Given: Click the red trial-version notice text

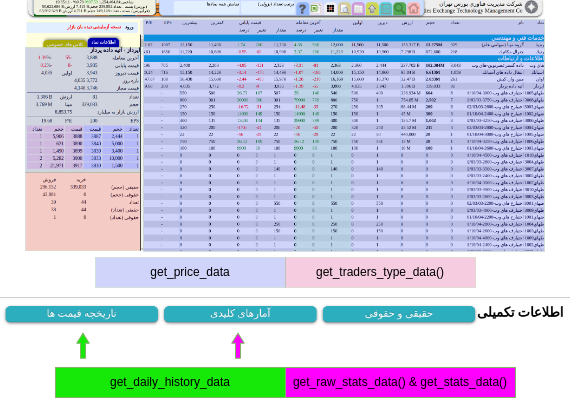Looking at the screenshot, I should (x=94, y=27).
